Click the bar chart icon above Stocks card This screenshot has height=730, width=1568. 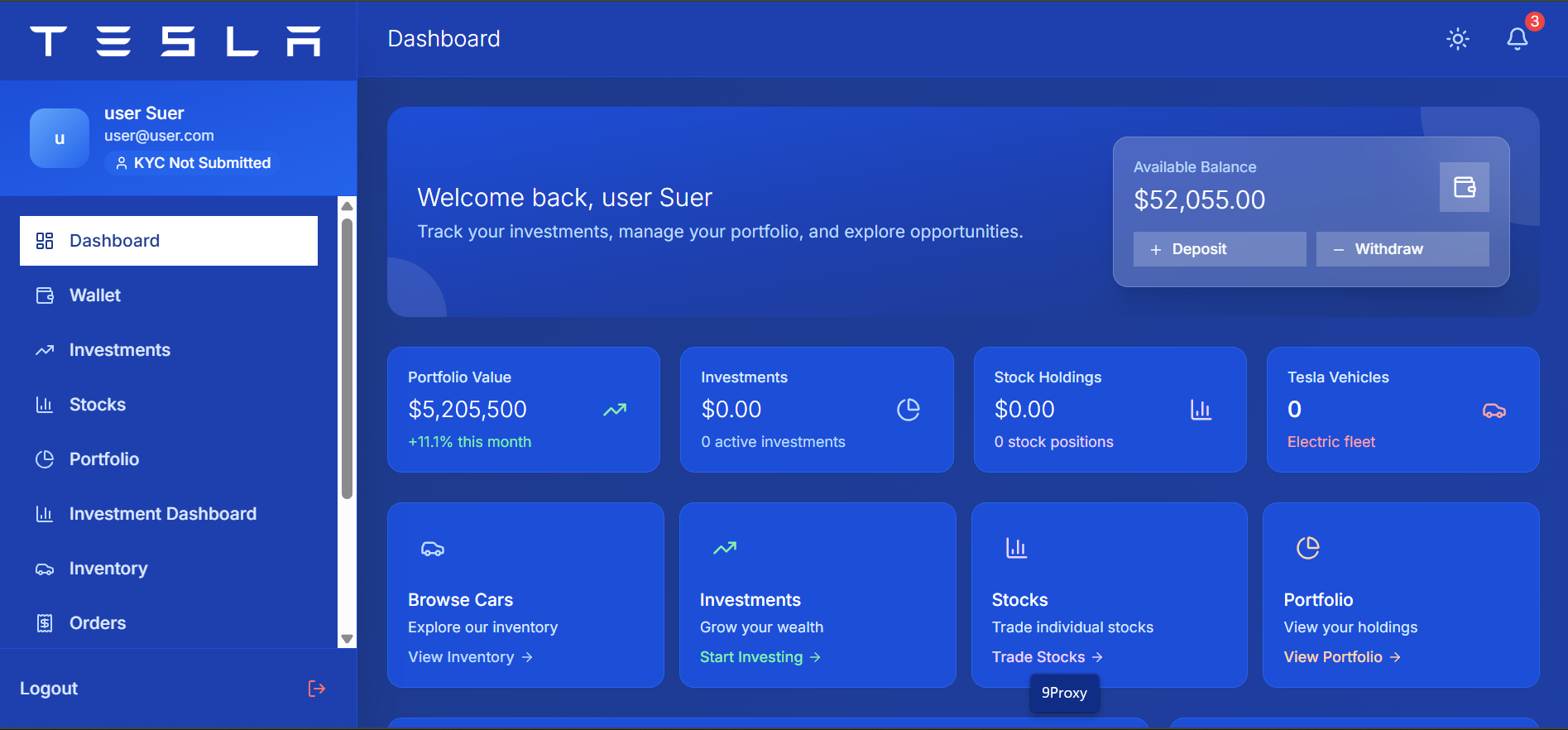point(1017,548)
